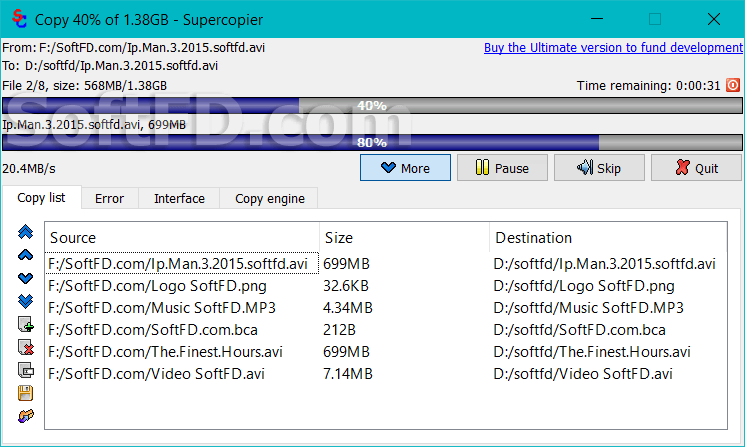
Task: Minimize the Supercopier window
Action: [x=597, y=19]
